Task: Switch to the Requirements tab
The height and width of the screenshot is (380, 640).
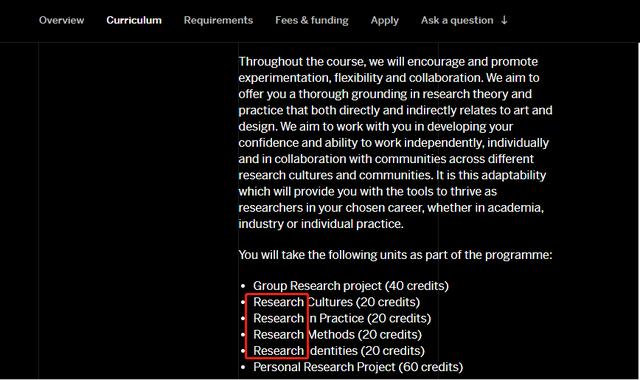Action: pyautogui.click(x=218, y=20)
